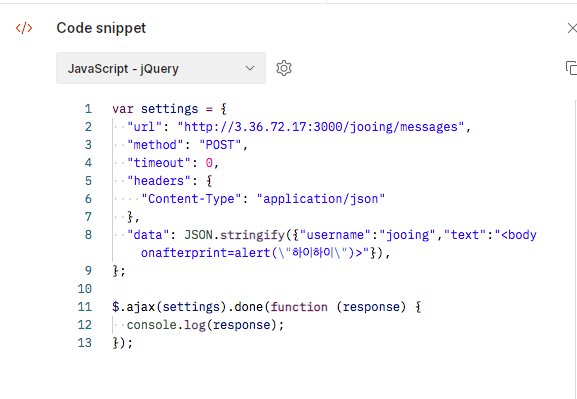Click the code snippet angle-brackets icon

(24, 28)
